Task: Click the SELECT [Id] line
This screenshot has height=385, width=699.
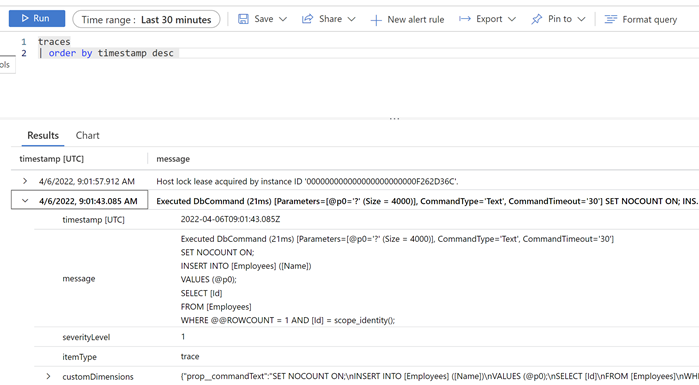Action: 201,293
